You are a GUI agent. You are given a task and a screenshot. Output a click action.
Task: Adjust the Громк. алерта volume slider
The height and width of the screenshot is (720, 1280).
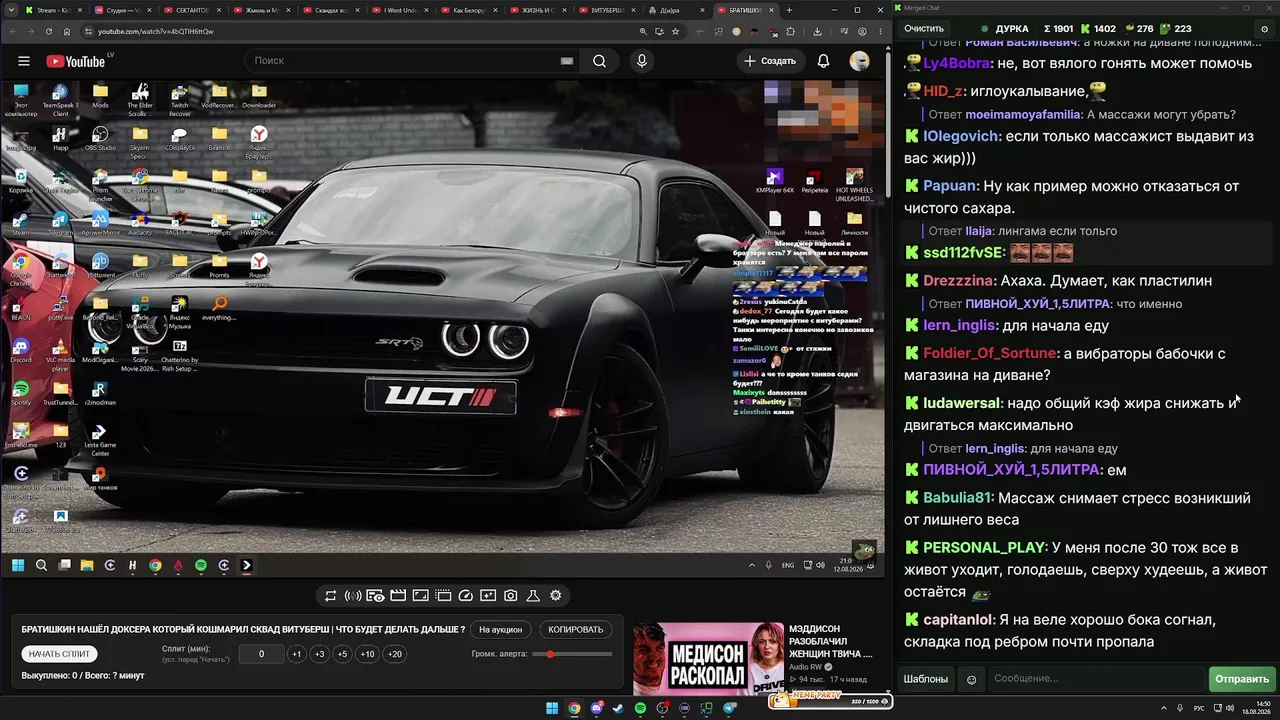click(572, 654)
